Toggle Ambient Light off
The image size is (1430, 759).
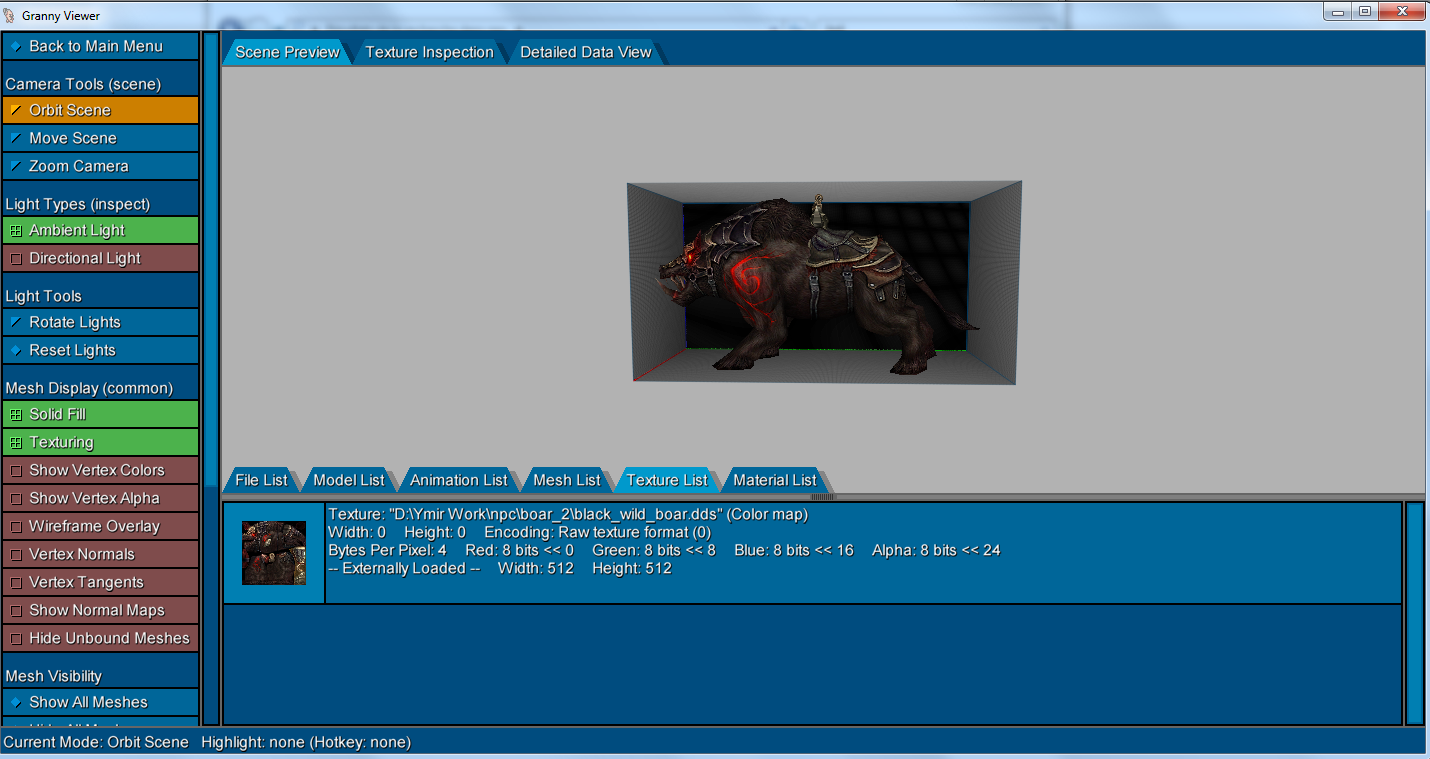pyautogui.click(x=100, y=230)
